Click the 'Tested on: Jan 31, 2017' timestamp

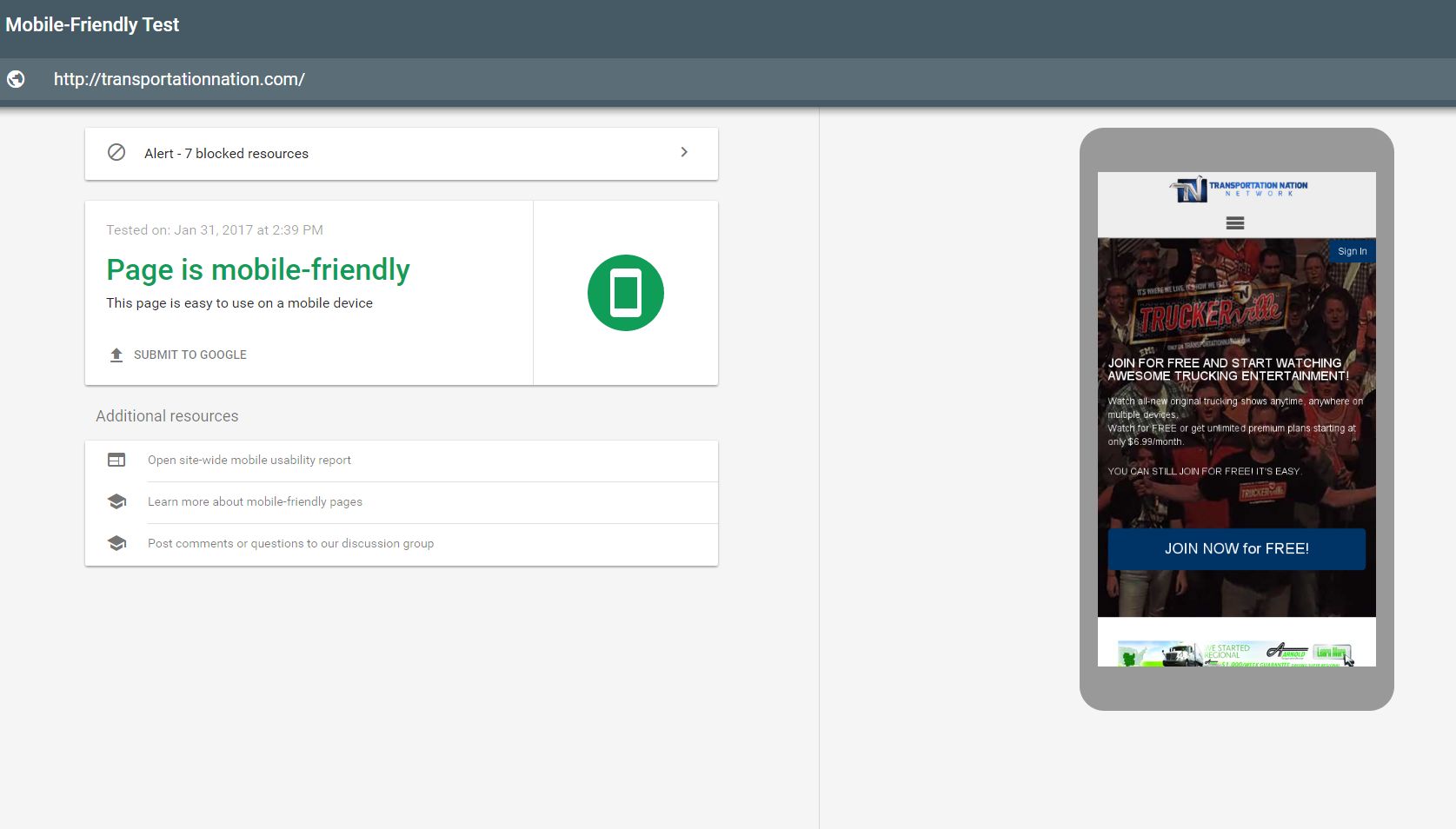point(215,230)
